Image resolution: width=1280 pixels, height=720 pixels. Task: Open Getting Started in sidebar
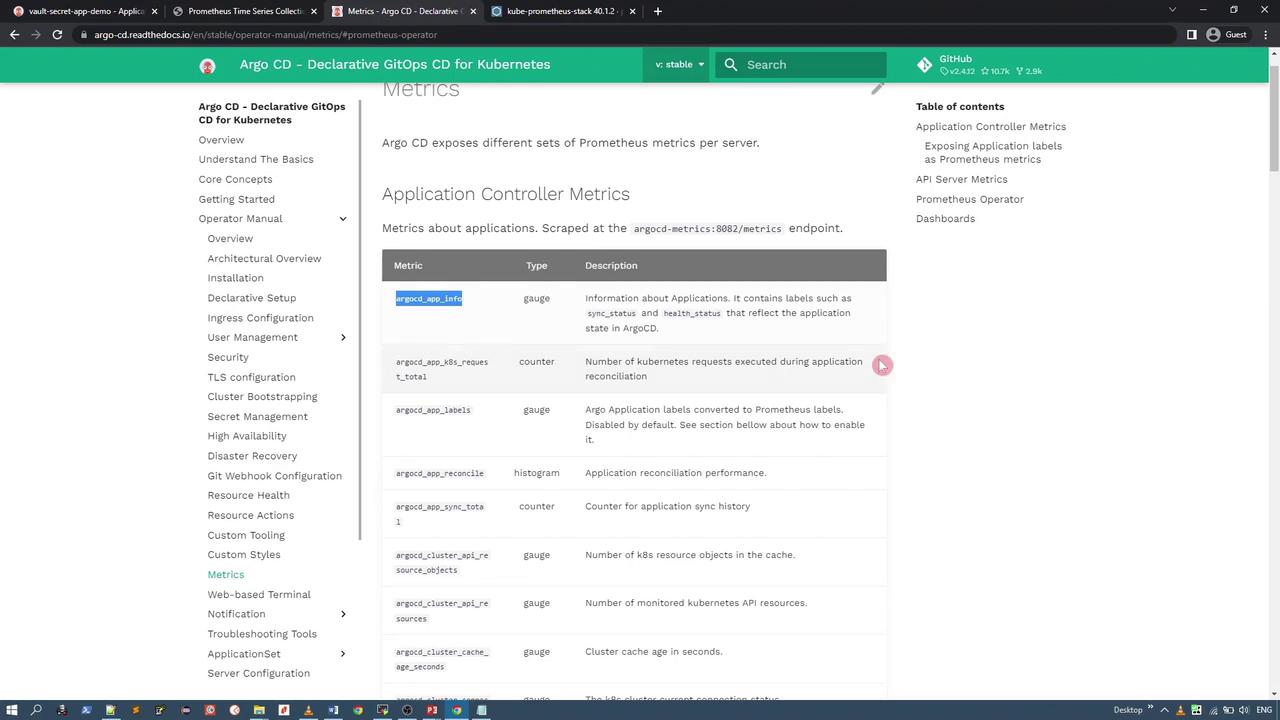[x=237, y=199]
